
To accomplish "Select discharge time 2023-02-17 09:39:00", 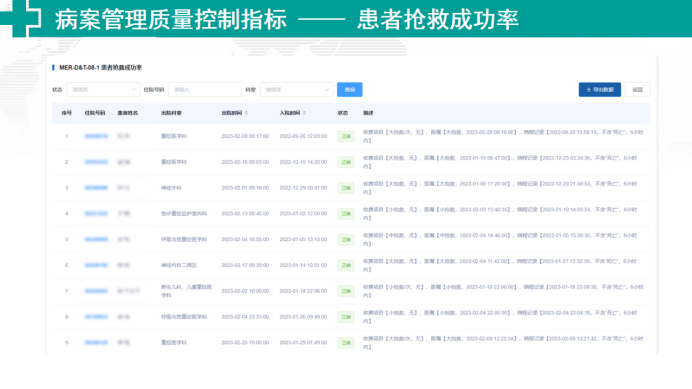I will 245,265.
